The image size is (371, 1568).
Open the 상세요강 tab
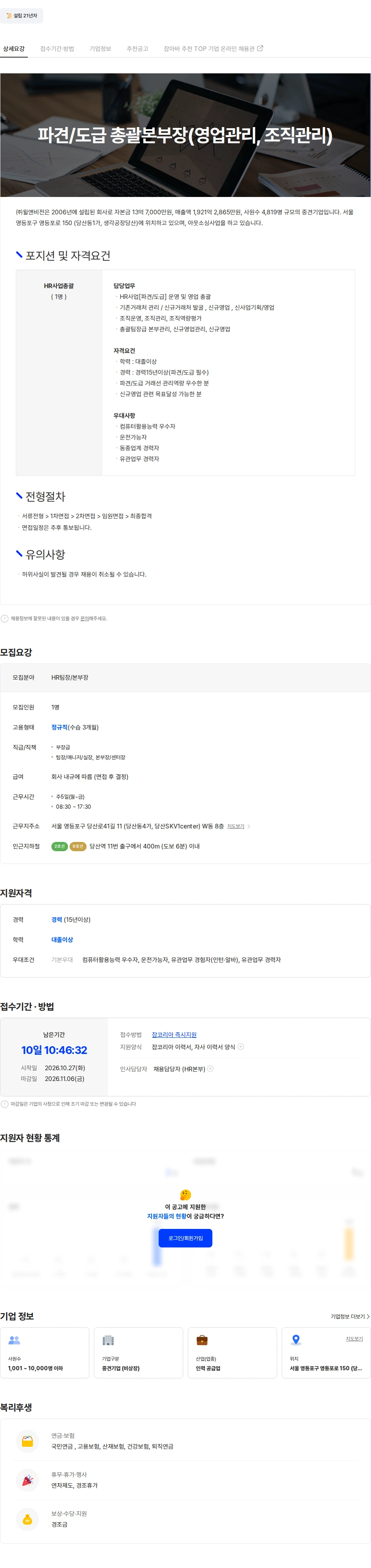click(x=14, y=49)
